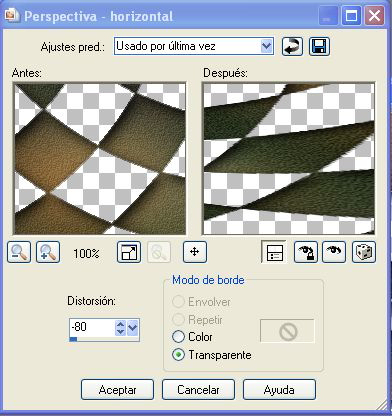This screenshot has height=416, width=392.
Task: Click the Distorsión label
Action: [x=91, y=301]
